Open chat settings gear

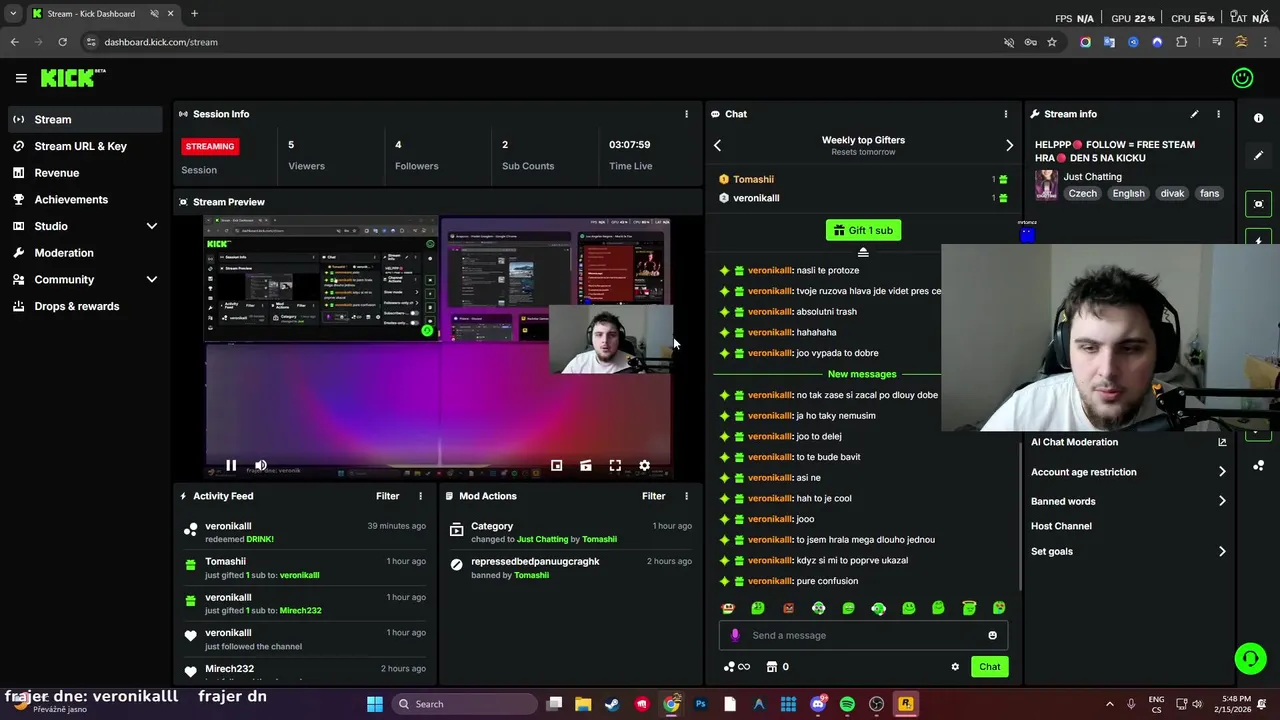[x=955, y=667]
